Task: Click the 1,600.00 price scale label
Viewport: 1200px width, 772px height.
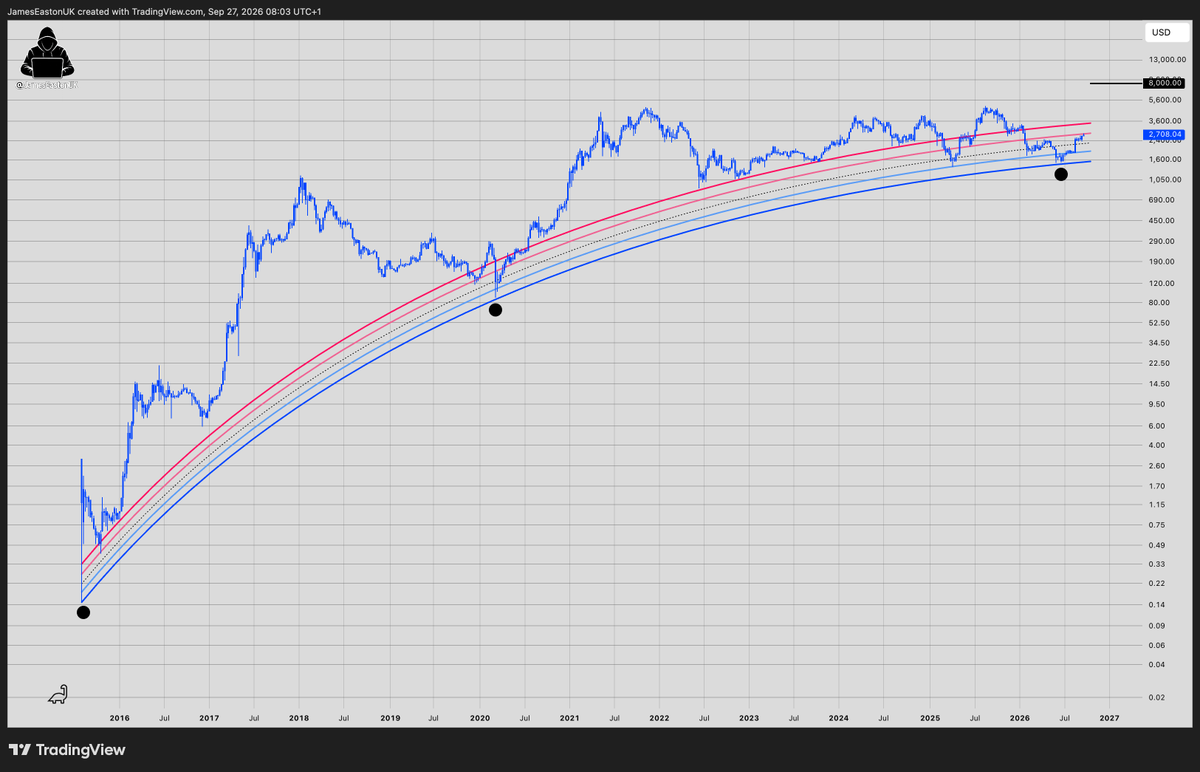Action: [1166, 159]
